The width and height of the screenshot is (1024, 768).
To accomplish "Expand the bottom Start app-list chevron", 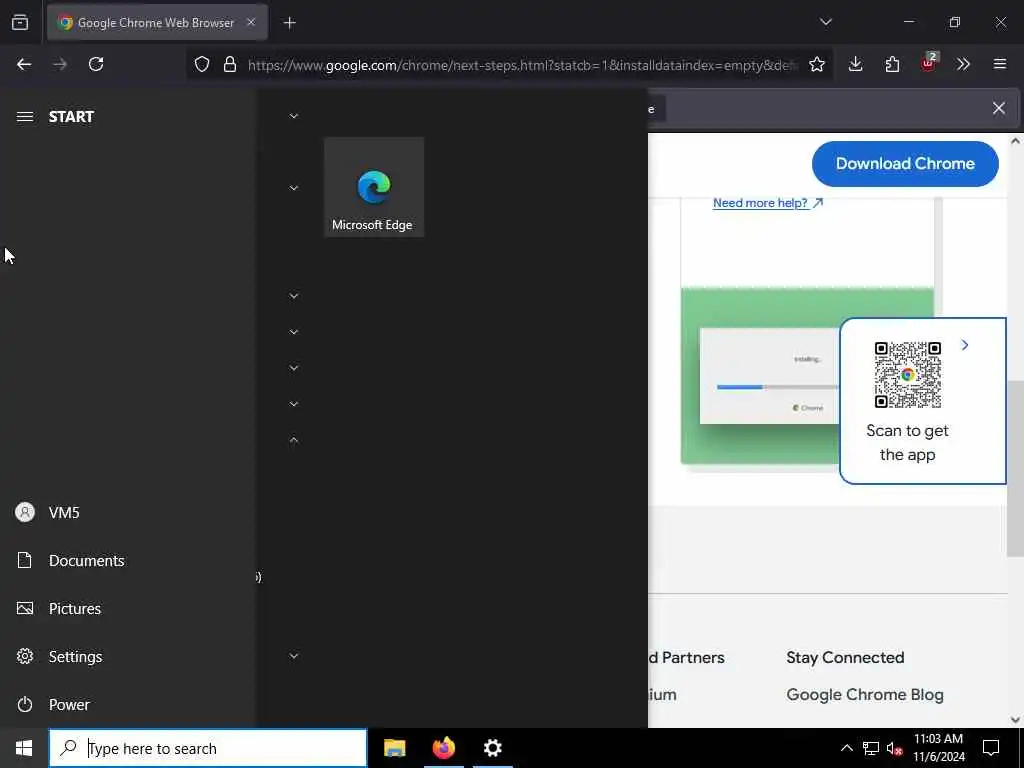I will click(294, 656).
